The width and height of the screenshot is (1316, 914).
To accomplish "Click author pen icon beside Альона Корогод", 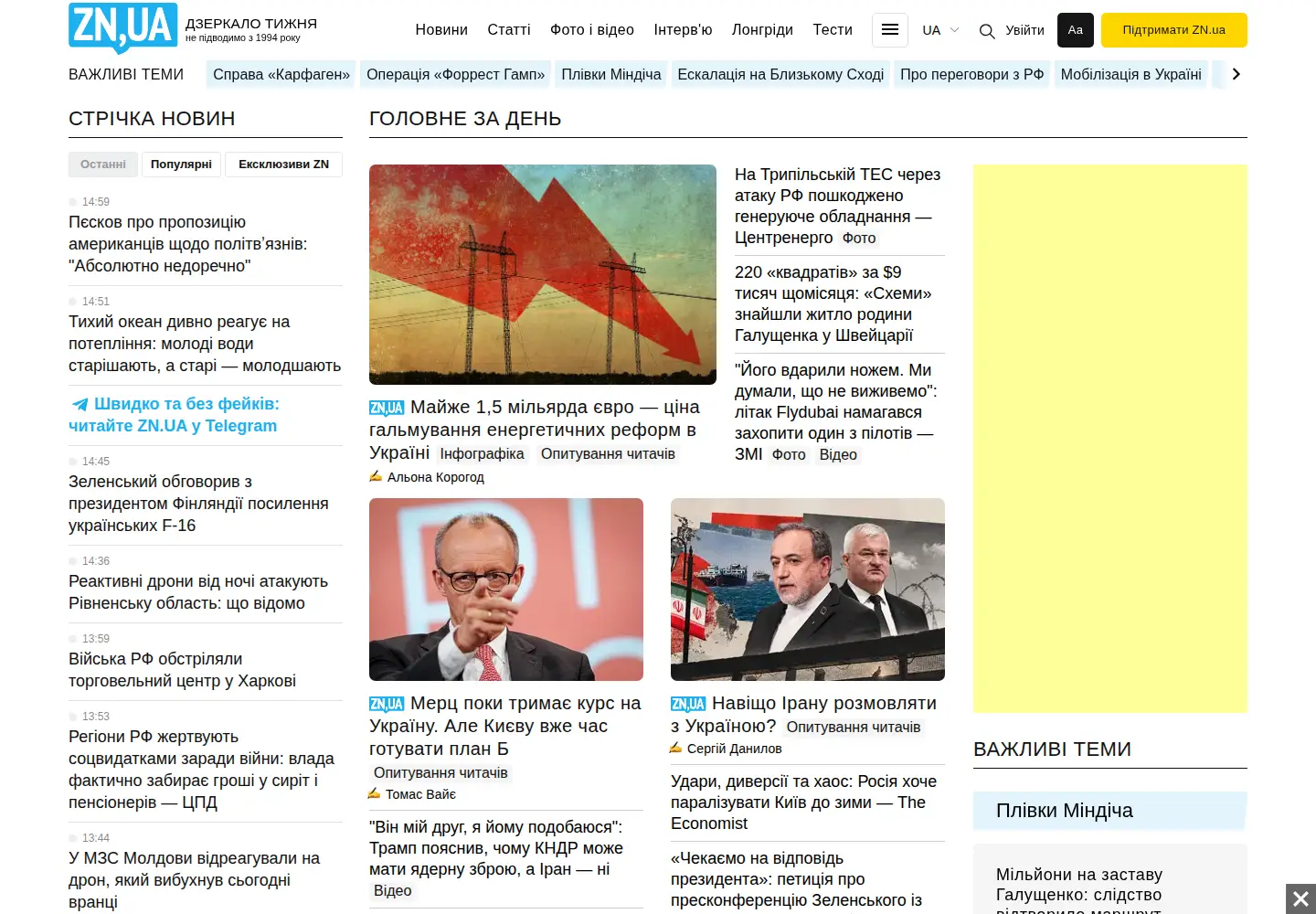I will (x=375, y=476).
